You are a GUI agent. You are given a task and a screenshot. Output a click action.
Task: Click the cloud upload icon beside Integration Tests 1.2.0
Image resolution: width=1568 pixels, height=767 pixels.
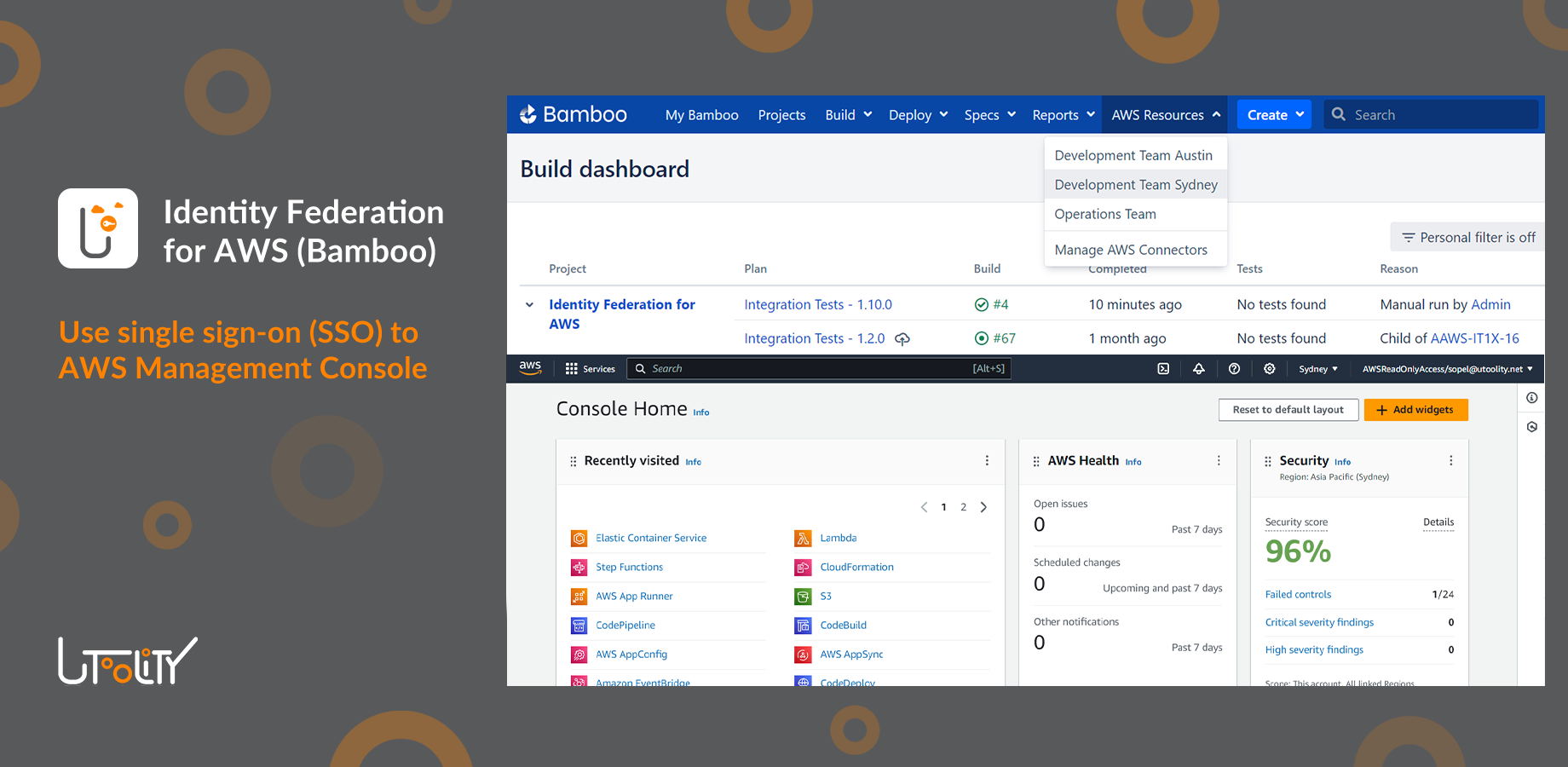click(x=902, y=338)
